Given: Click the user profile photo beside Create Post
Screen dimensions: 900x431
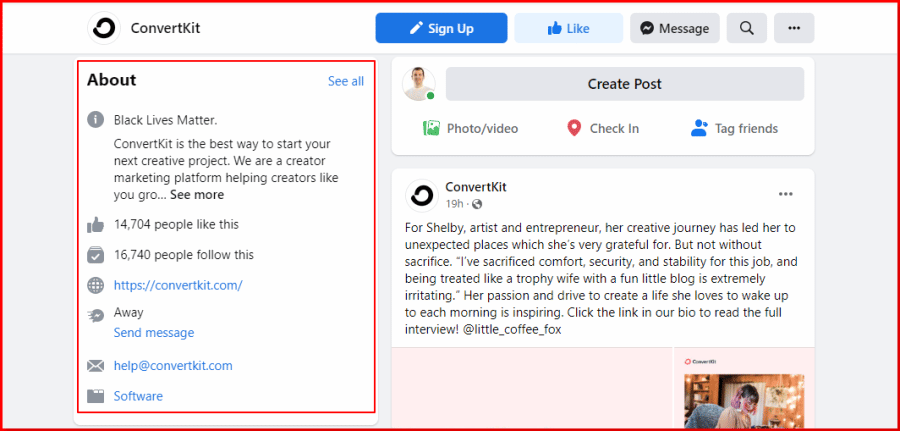Looking at the screenshot, I should [x=418, y=84].
